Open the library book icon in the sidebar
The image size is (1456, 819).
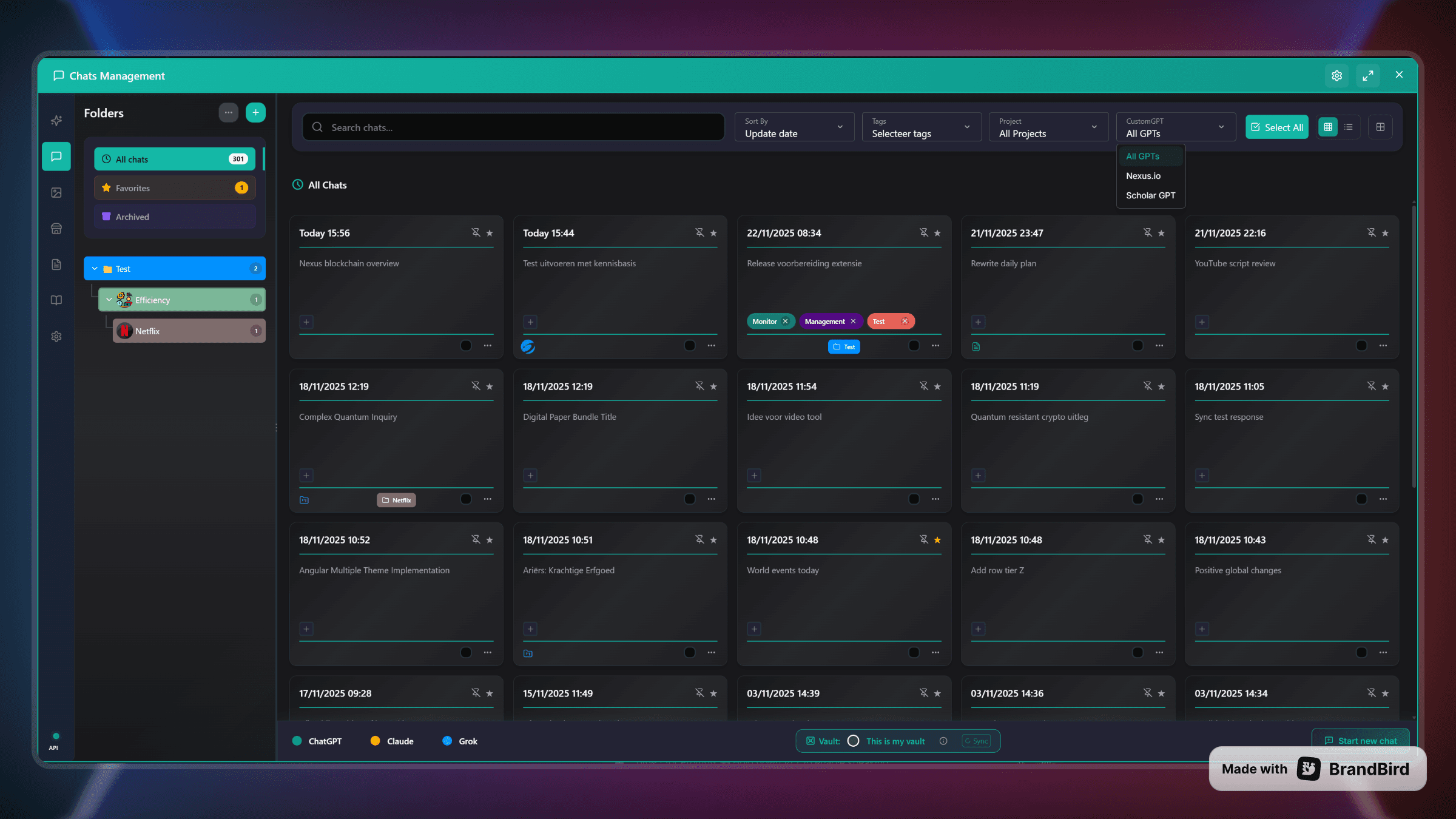coord(56,300)
